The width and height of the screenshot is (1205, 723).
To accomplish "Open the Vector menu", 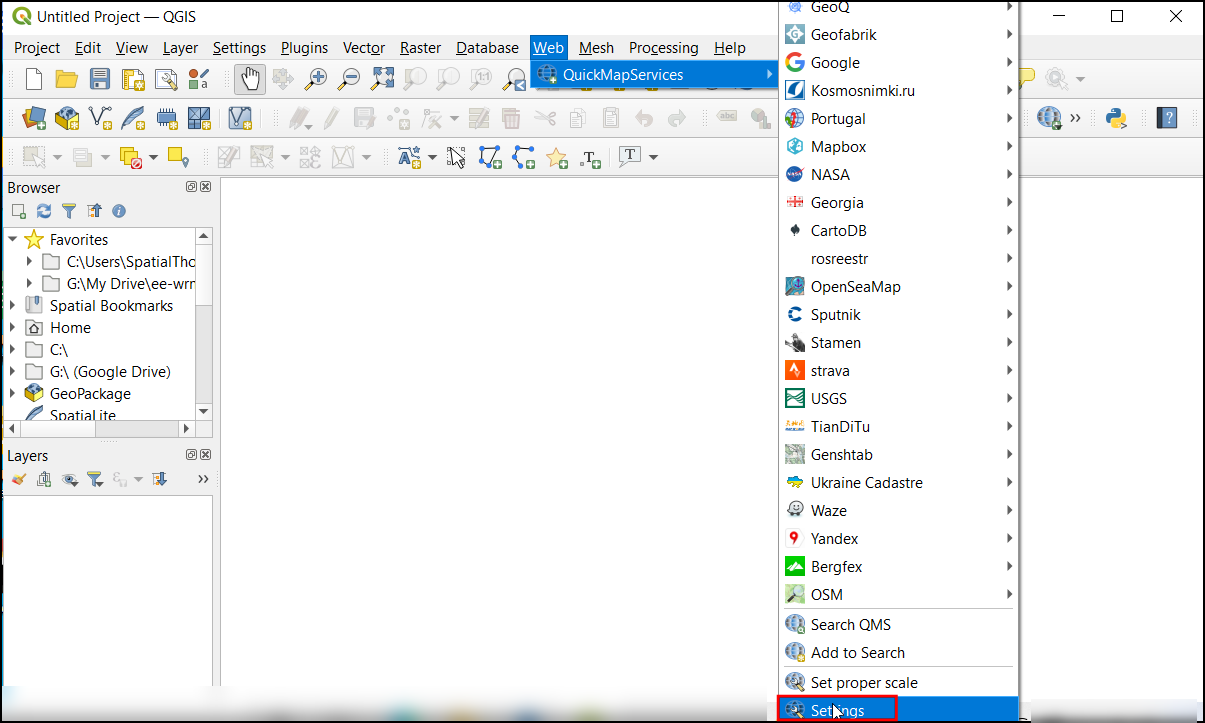I will (x=364, y=47).
